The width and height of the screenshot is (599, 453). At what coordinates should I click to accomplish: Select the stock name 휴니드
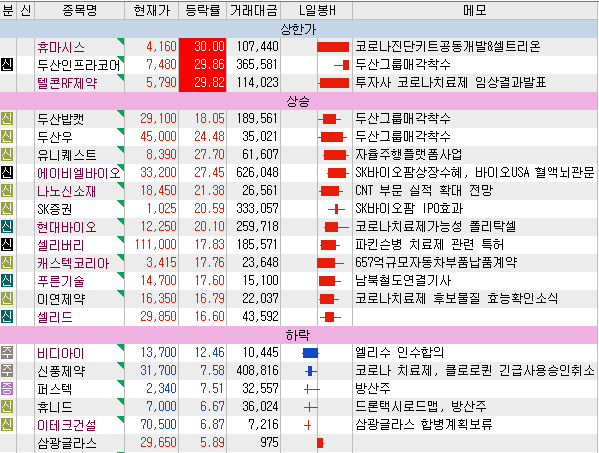tap(55, 407)
